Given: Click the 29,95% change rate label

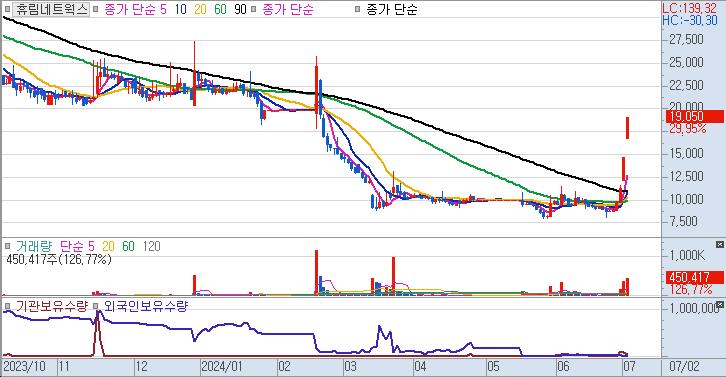Looking at the screenshot, I should click(x=688, y=128).
